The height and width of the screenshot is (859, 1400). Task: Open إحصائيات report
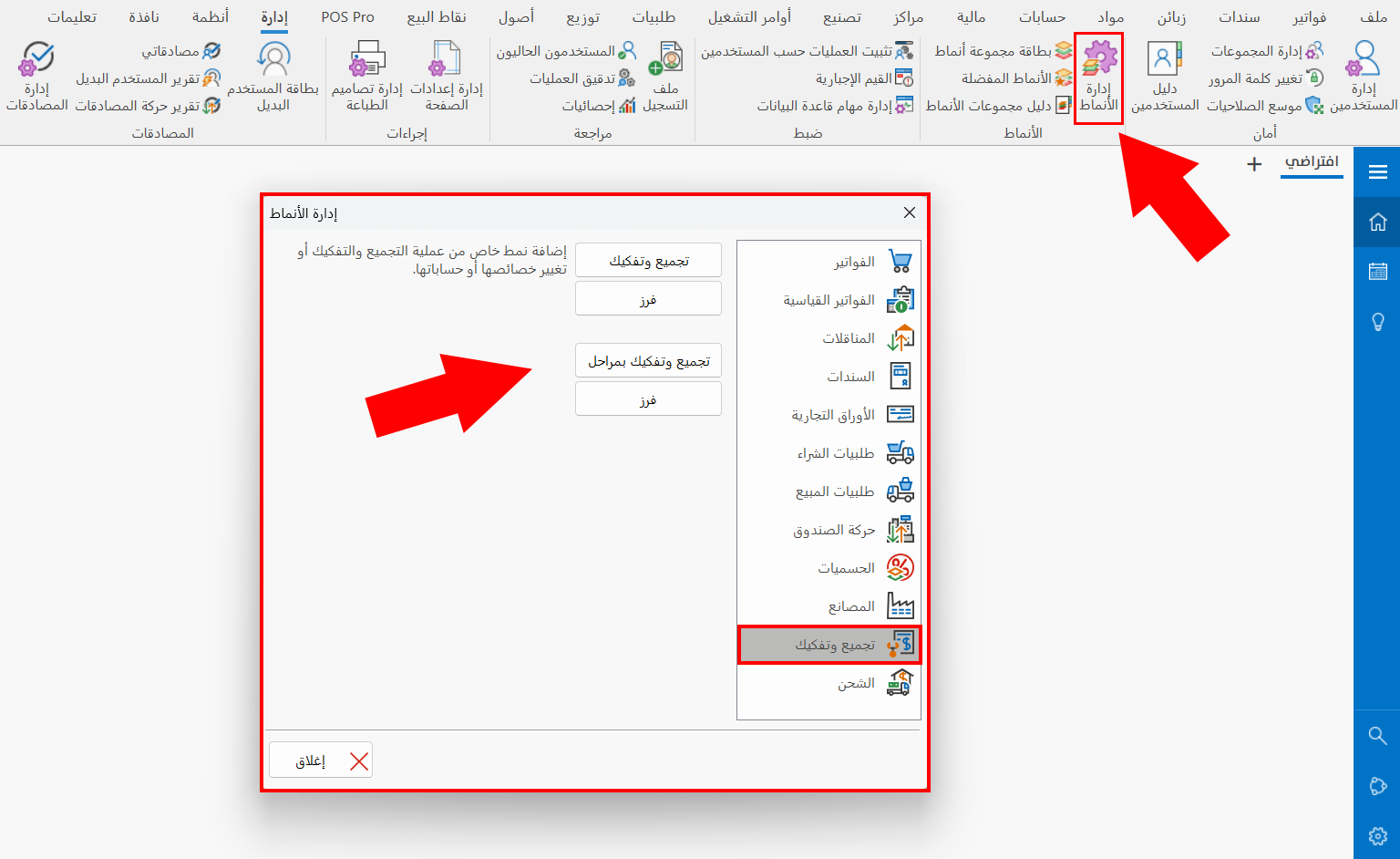tap(599, 106)
